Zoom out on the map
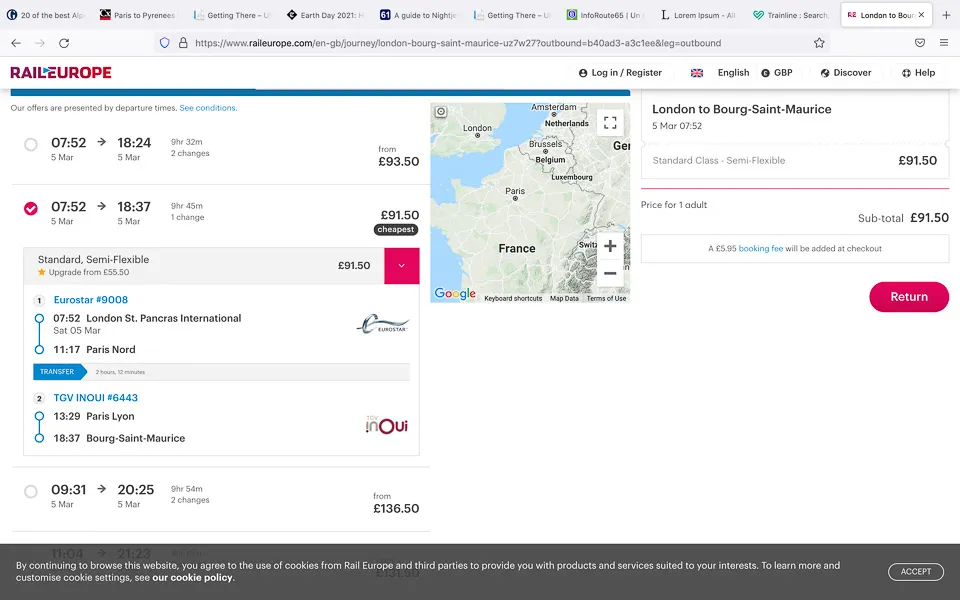 610,273
